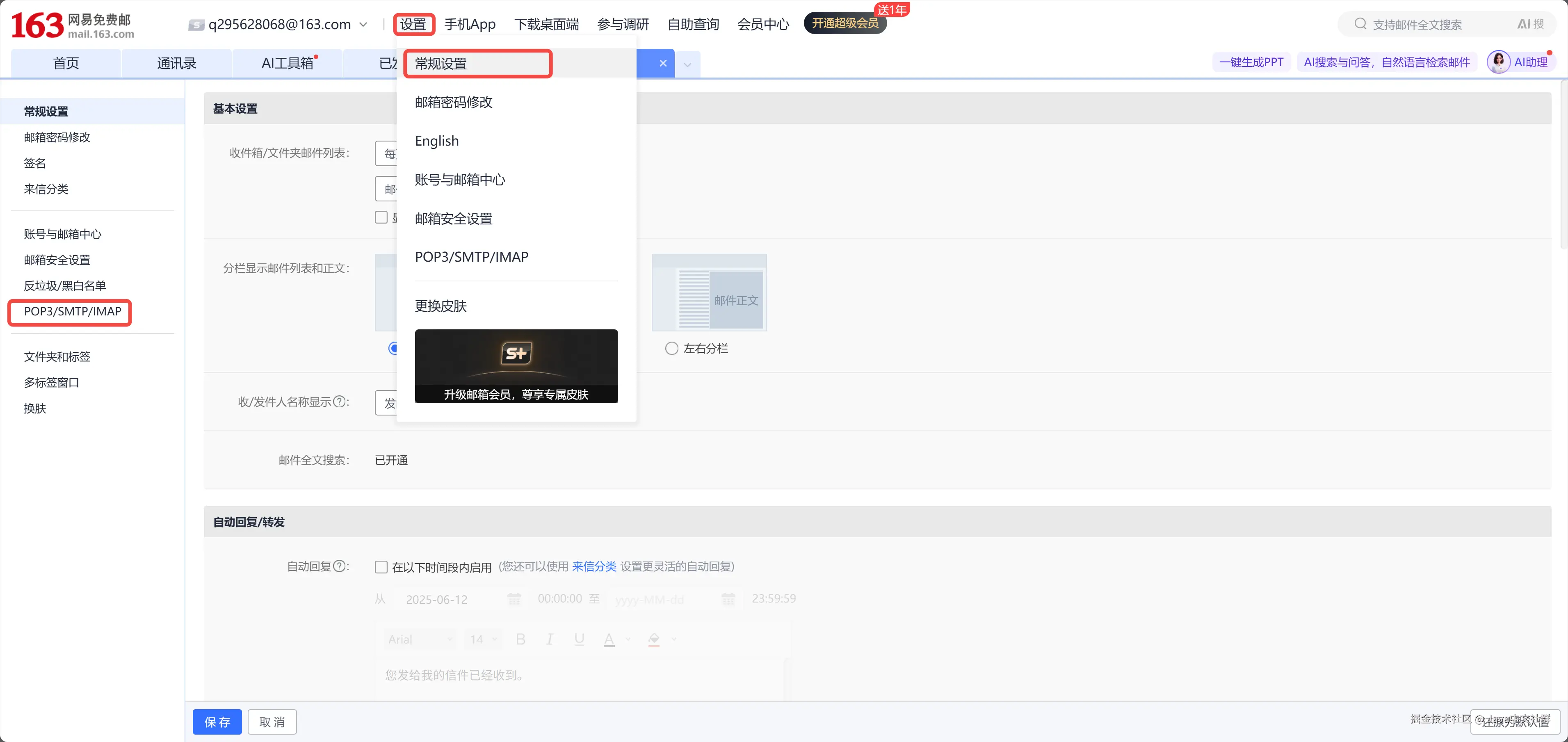
Task: Close the current tab with X
Action: (x=663, y=63)
